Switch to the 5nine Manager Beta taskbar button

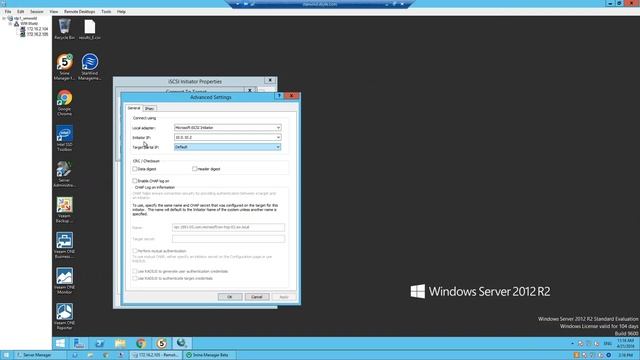[x=208, y=355]
